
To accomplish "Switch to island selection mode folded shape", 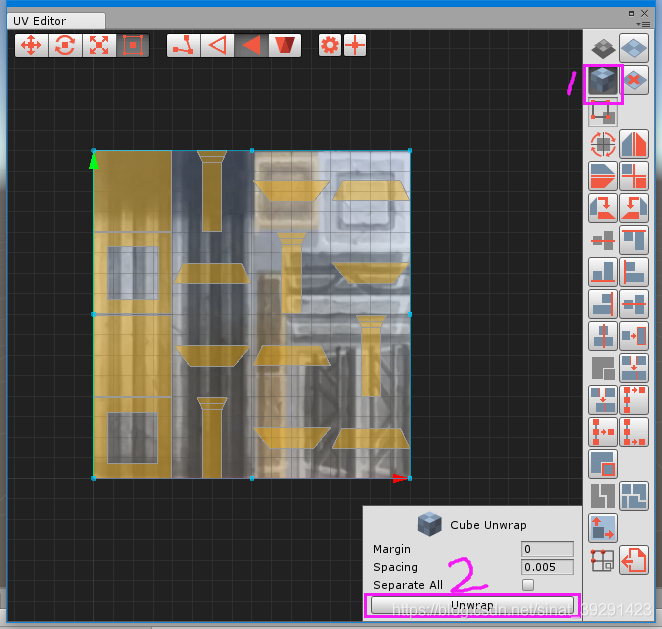I will pos(285,45).
